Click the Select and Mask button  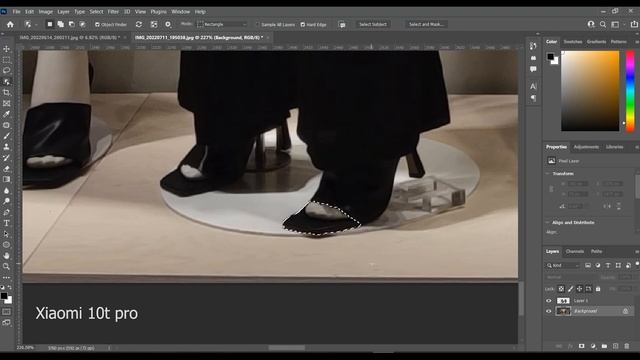pyautogui.click(x=426, y=24)
